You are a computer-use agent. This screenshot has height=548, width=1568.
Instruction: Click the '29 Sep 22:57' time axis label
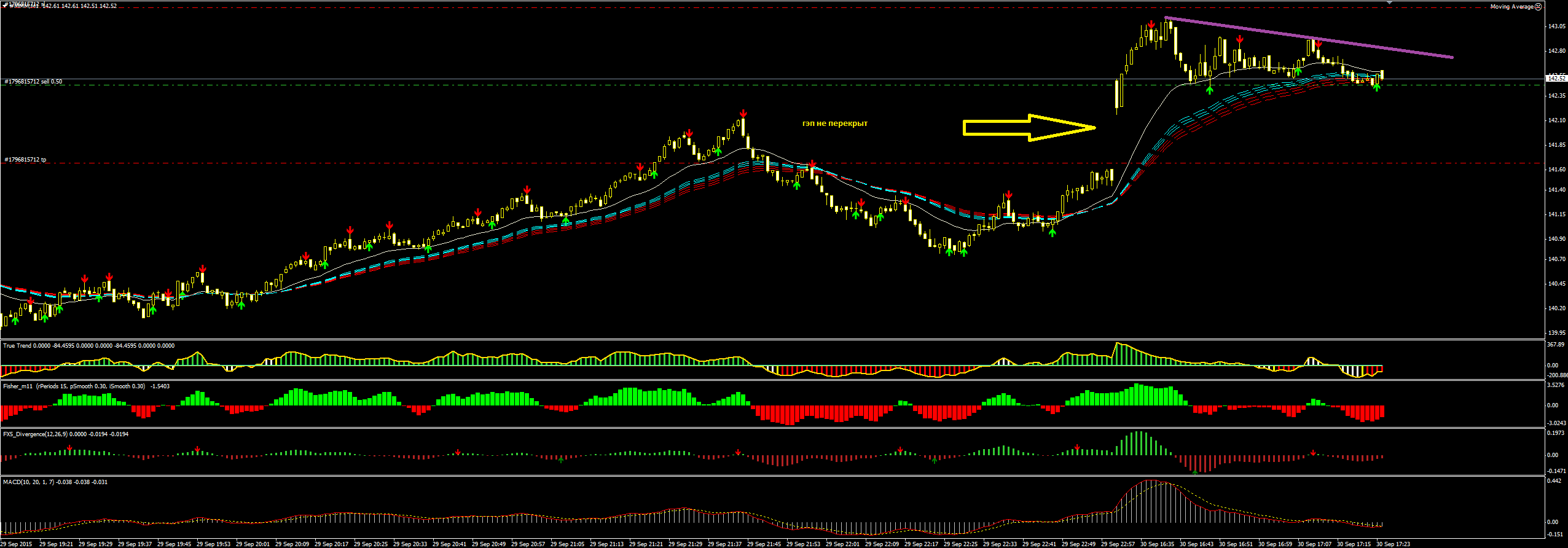[1118, 544]
